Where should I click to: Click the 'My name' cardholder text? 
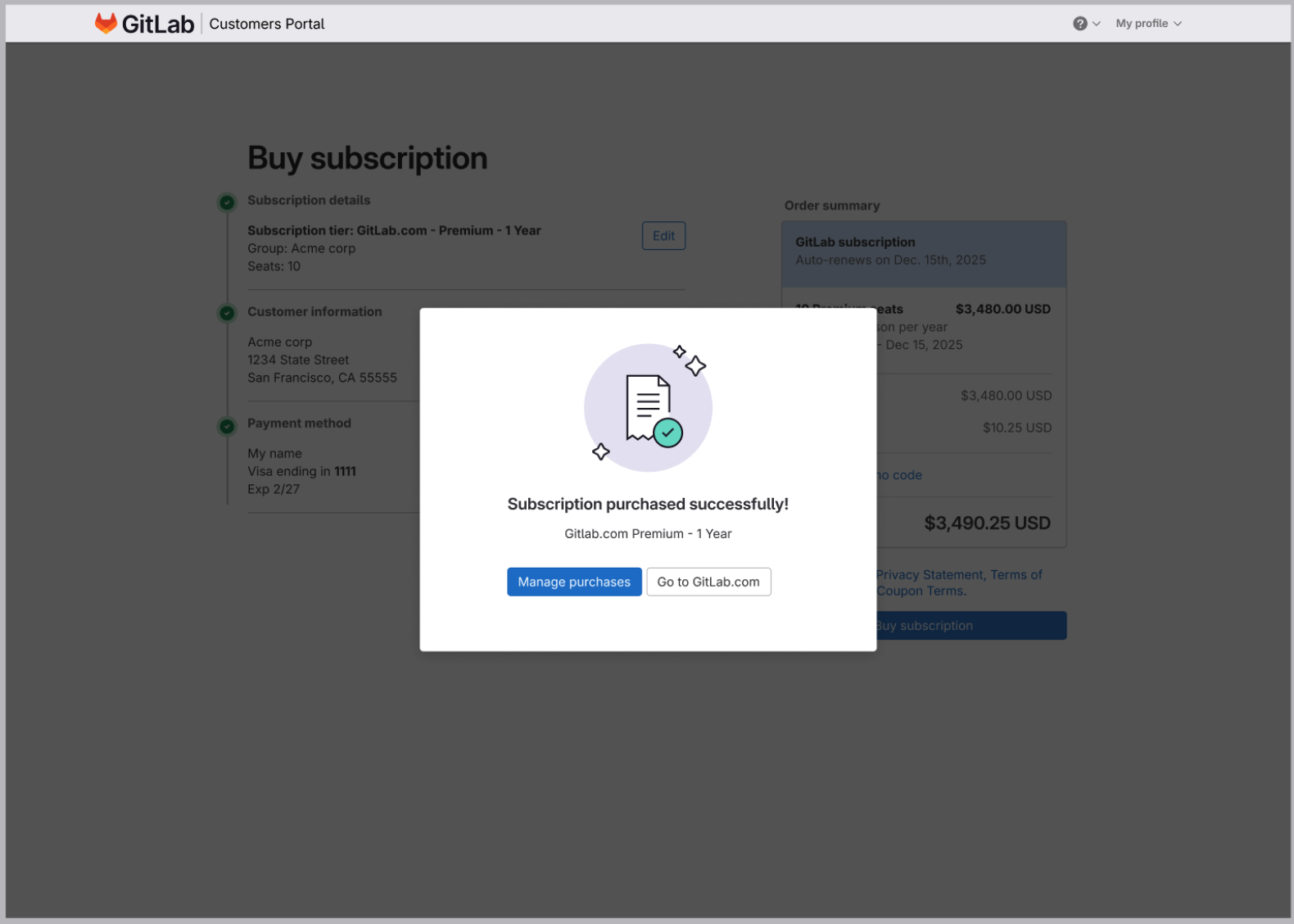(x=274, y=453)
